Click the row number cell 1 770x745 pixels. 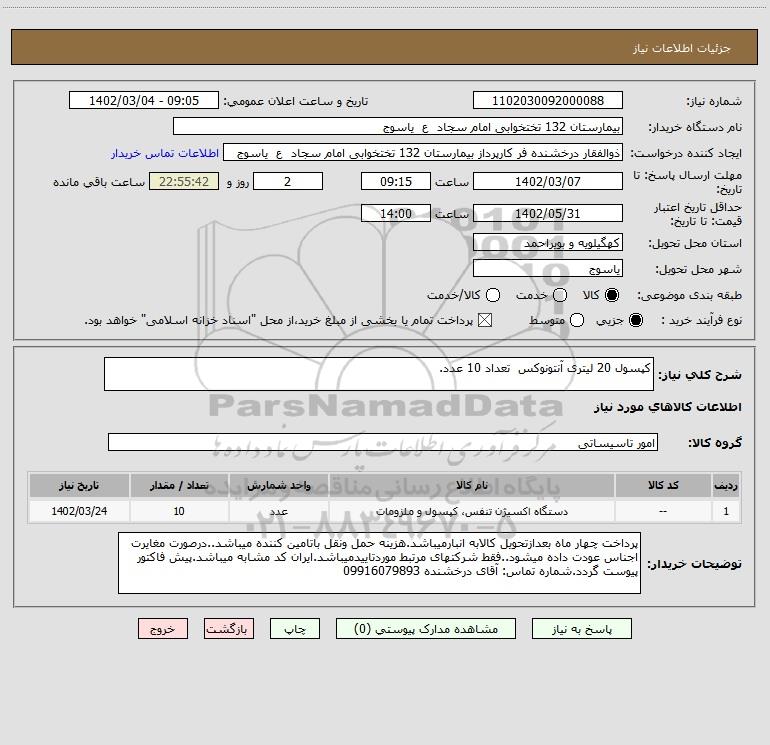726,511
